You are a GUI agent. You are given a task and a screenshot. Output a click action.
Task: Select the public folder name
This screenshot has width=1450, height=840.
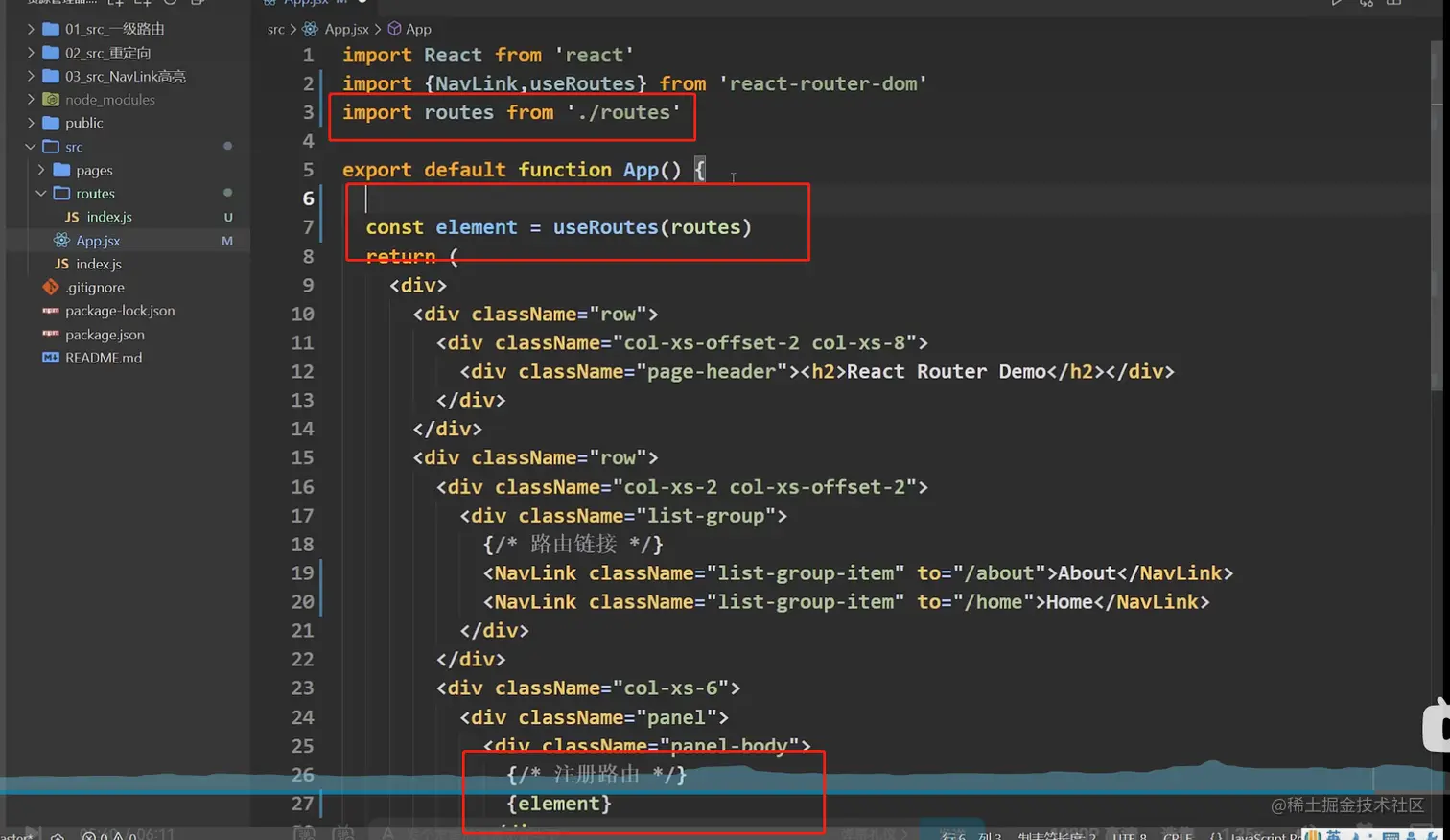click(x=84, y=123)
